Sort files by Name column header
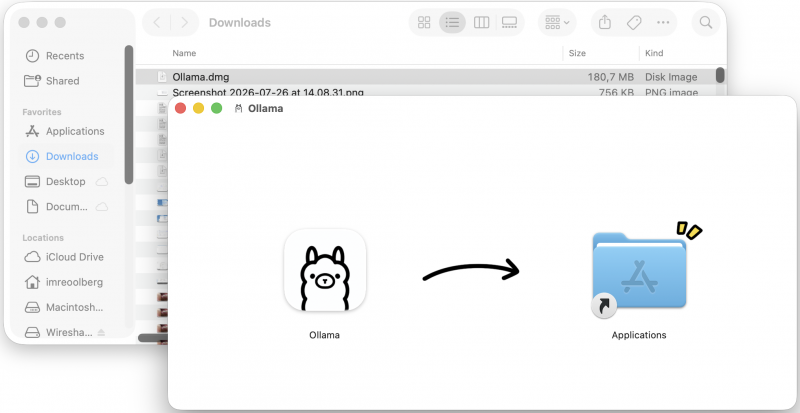The width and height of the screenshot is (800, 413). pos(184,53)
